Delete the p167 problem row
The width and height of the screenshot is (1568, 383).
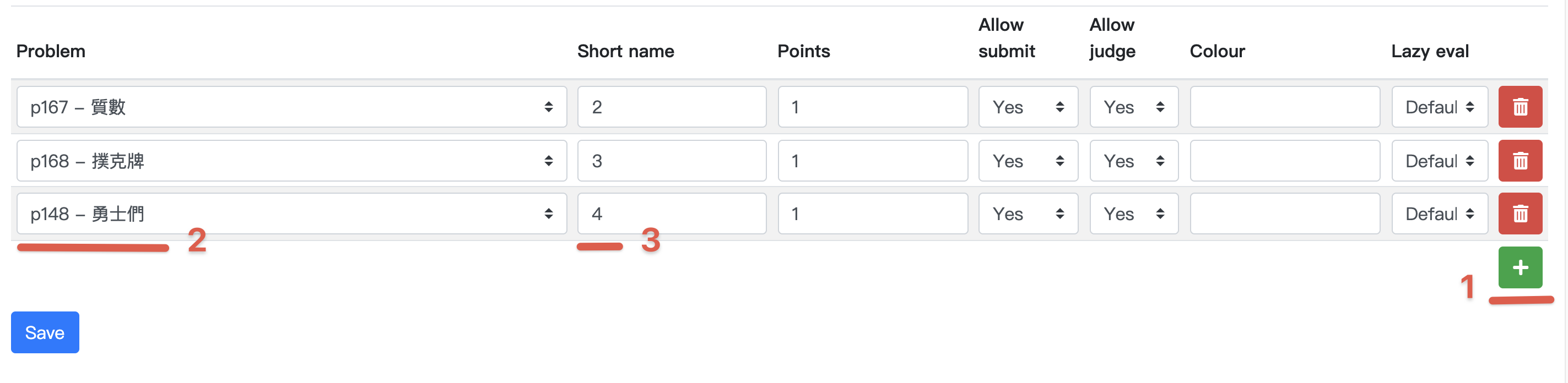click(1520, 107)
